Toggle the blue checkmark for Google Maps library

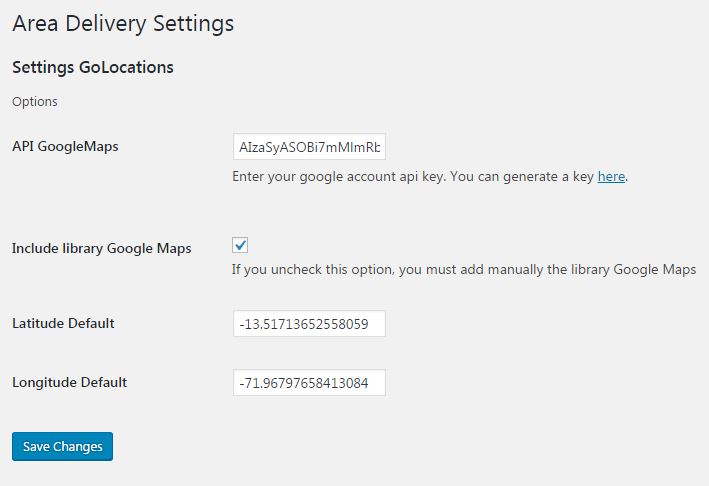240,245
